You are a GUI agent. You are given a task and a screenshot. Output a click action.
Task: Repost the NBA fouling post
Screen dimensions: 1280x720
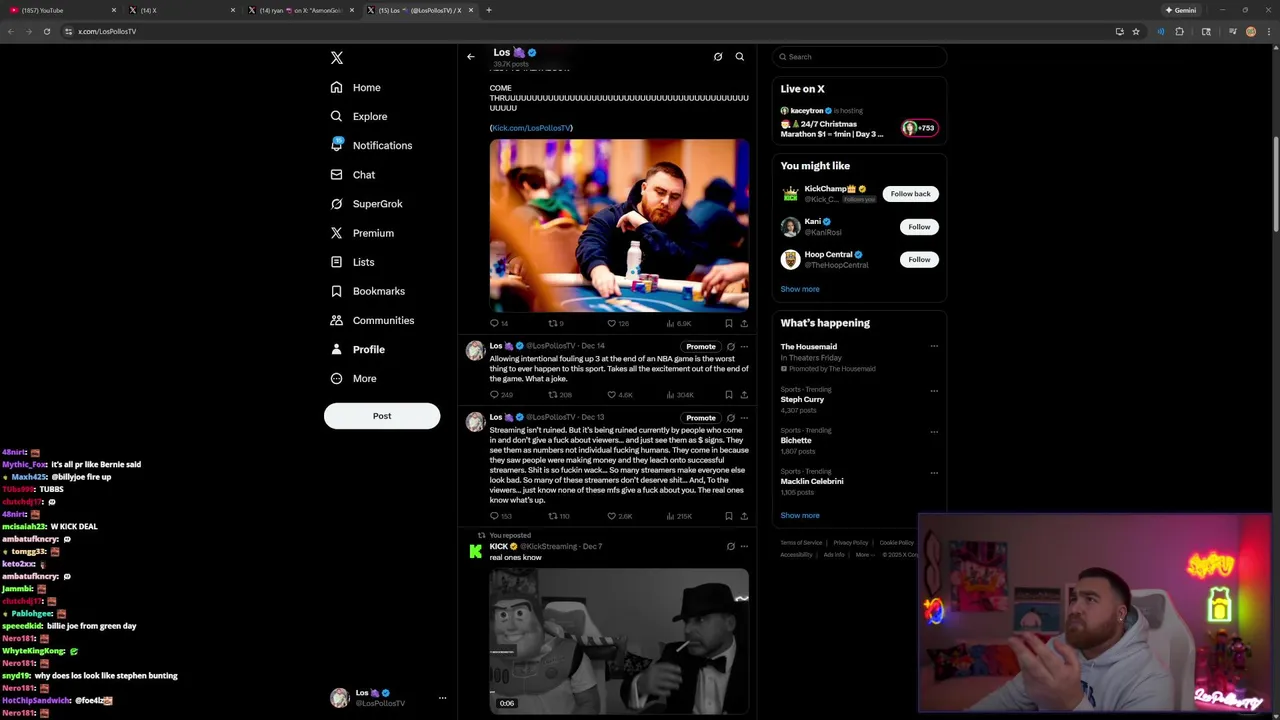click(559, 395)
